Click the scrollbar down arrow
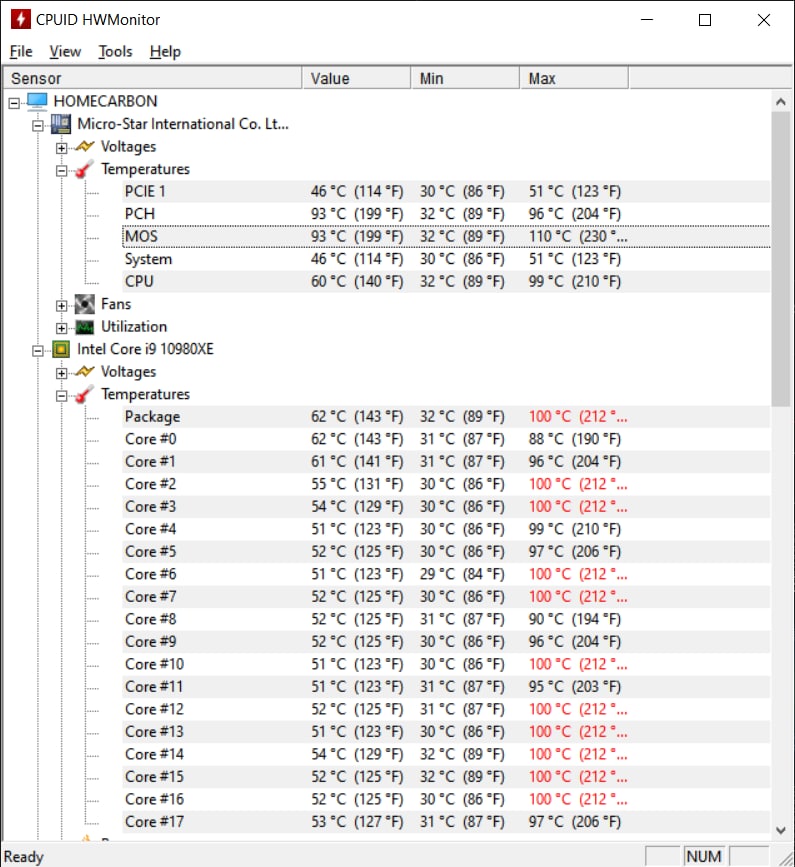The image size is (795, 867). [781, 830]
